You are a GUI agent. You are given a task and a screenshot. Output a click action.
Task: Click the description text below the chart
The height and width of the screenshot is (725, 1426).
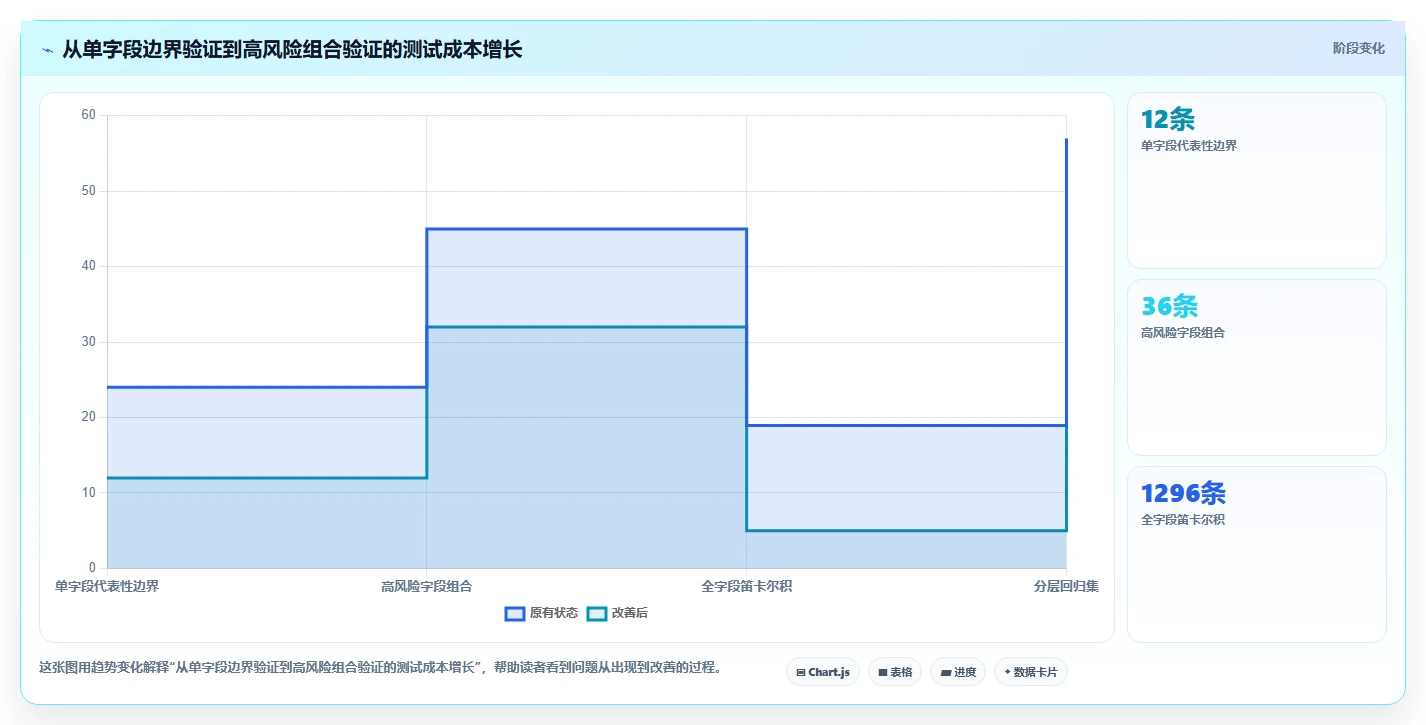pyautogui.click(x=380, y=667)
